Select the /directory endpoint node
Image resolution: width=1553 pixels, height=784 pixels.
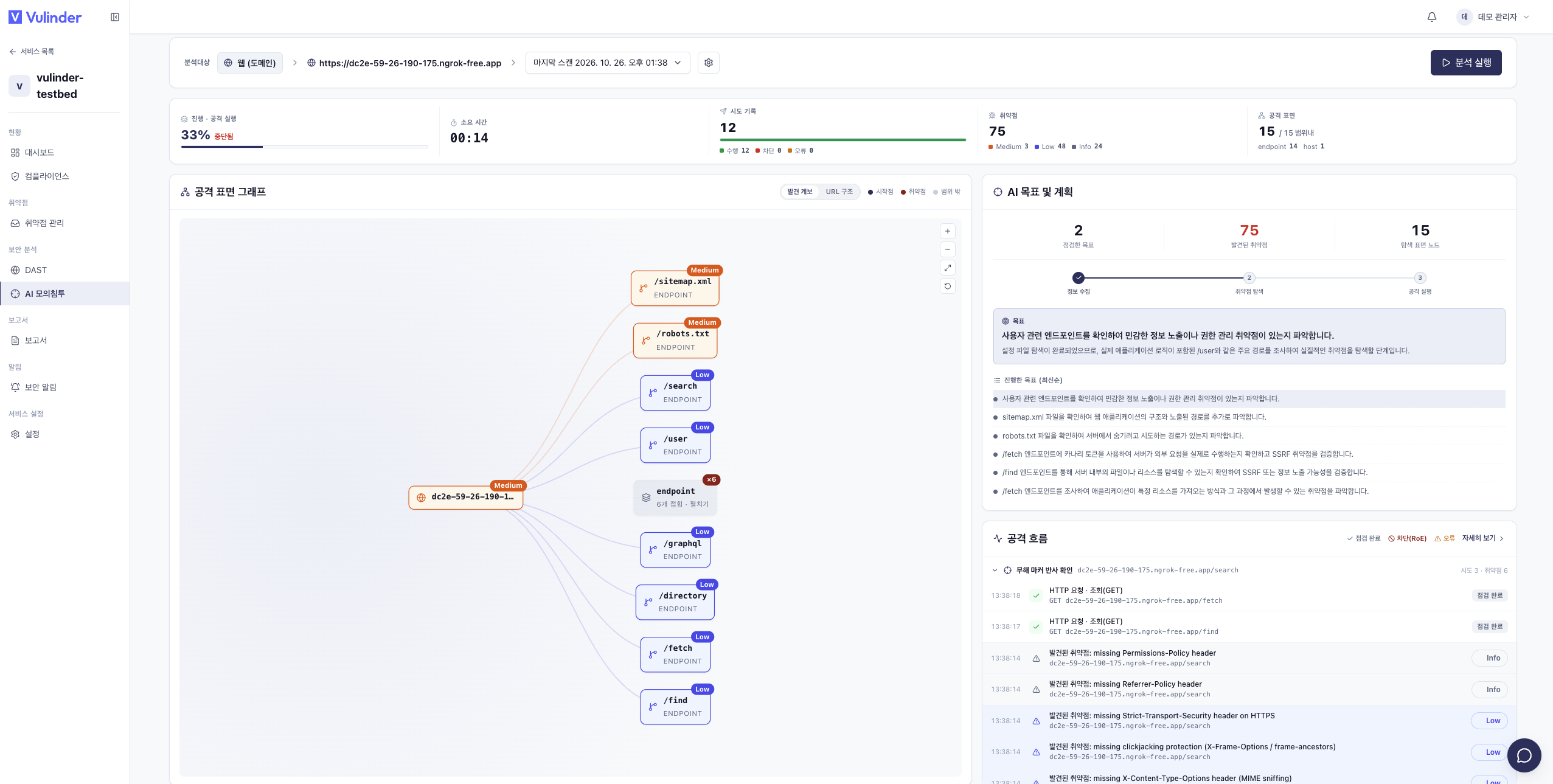coord(675,602)
